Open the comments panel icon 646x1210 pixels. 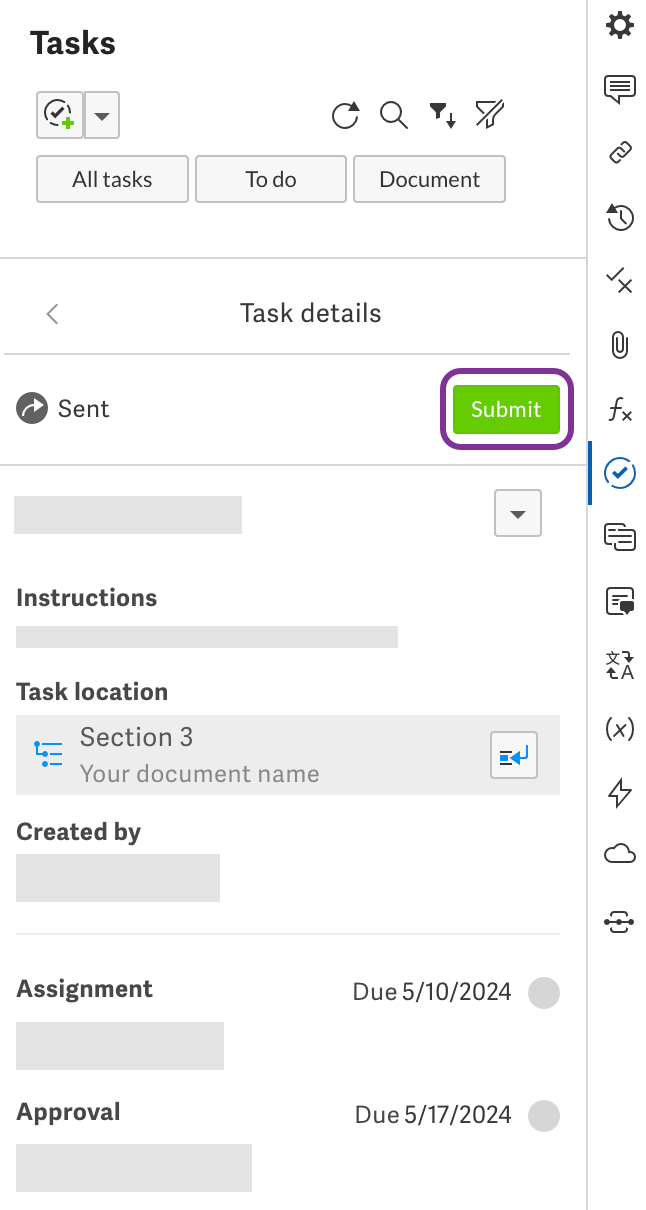(620, 89)
